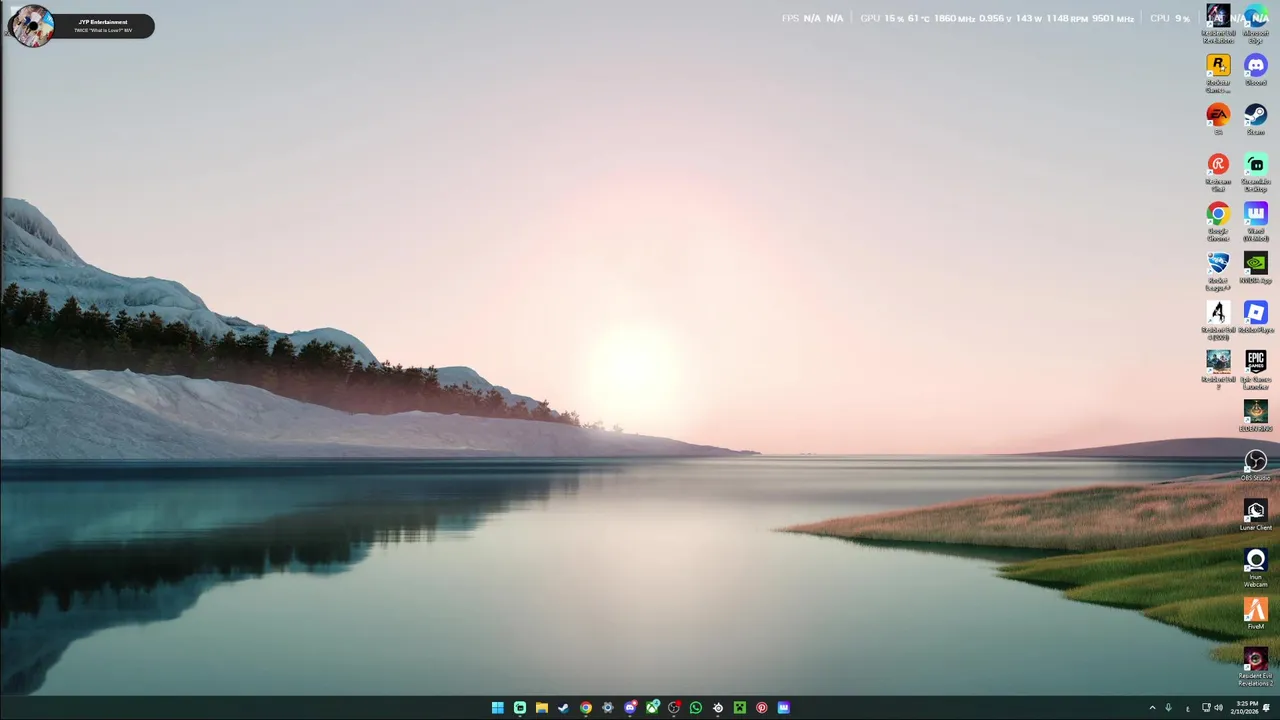Viewport: 1280px width, 720px height.
Task: Open WhatsApp from the taskbar
Action: 696,708
